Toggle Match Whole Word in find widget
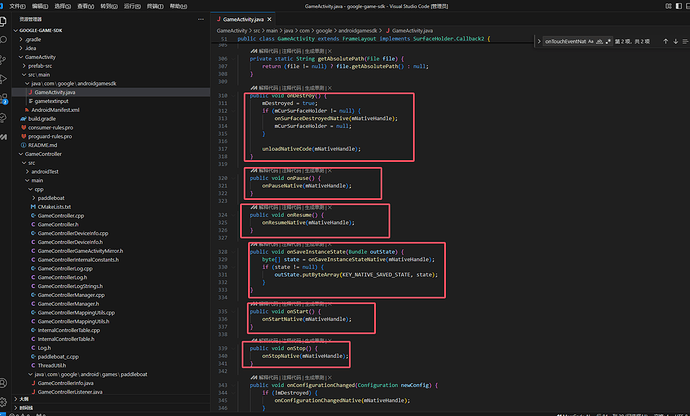 601,43
